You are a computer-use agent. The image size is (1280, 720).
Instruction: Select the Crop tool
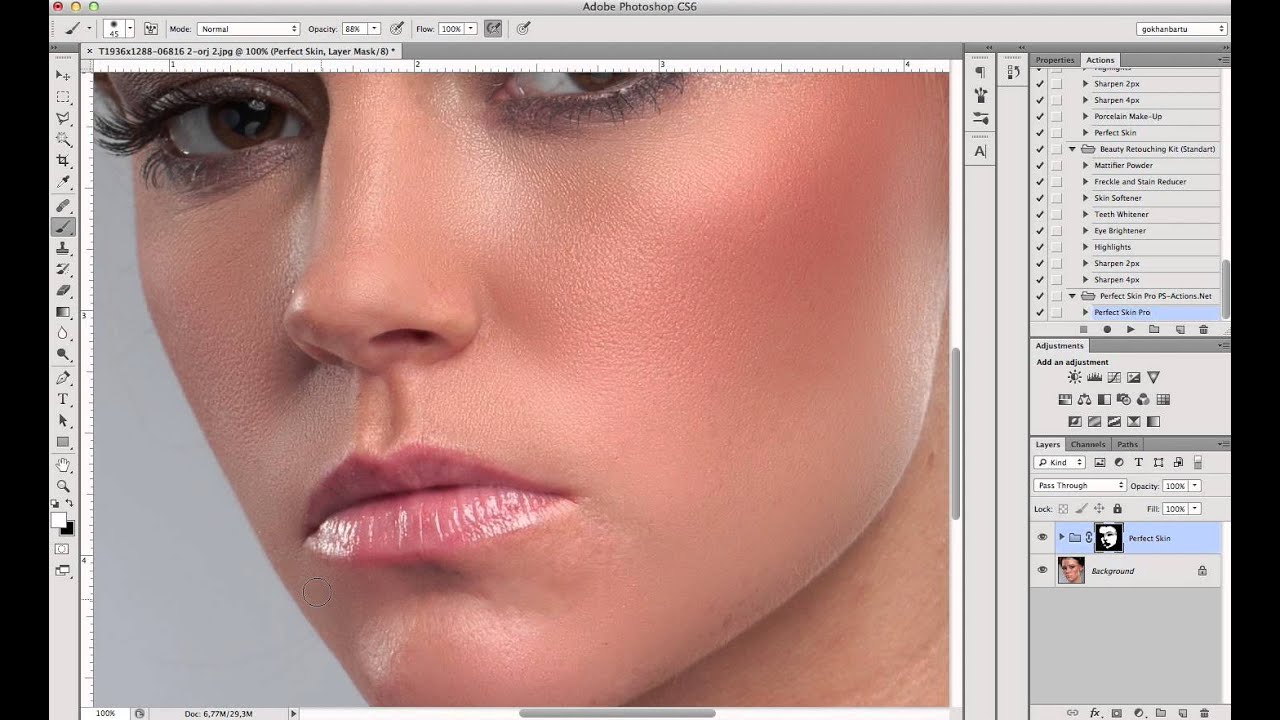click(x=63, y=161)
